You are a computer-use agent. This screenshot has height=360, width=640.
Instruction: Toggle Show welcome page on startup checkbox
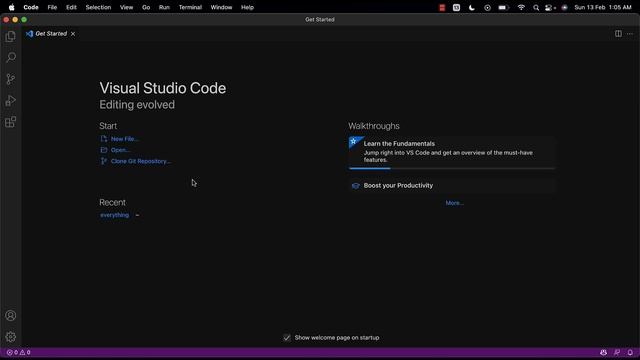click(x=287, y=338)
